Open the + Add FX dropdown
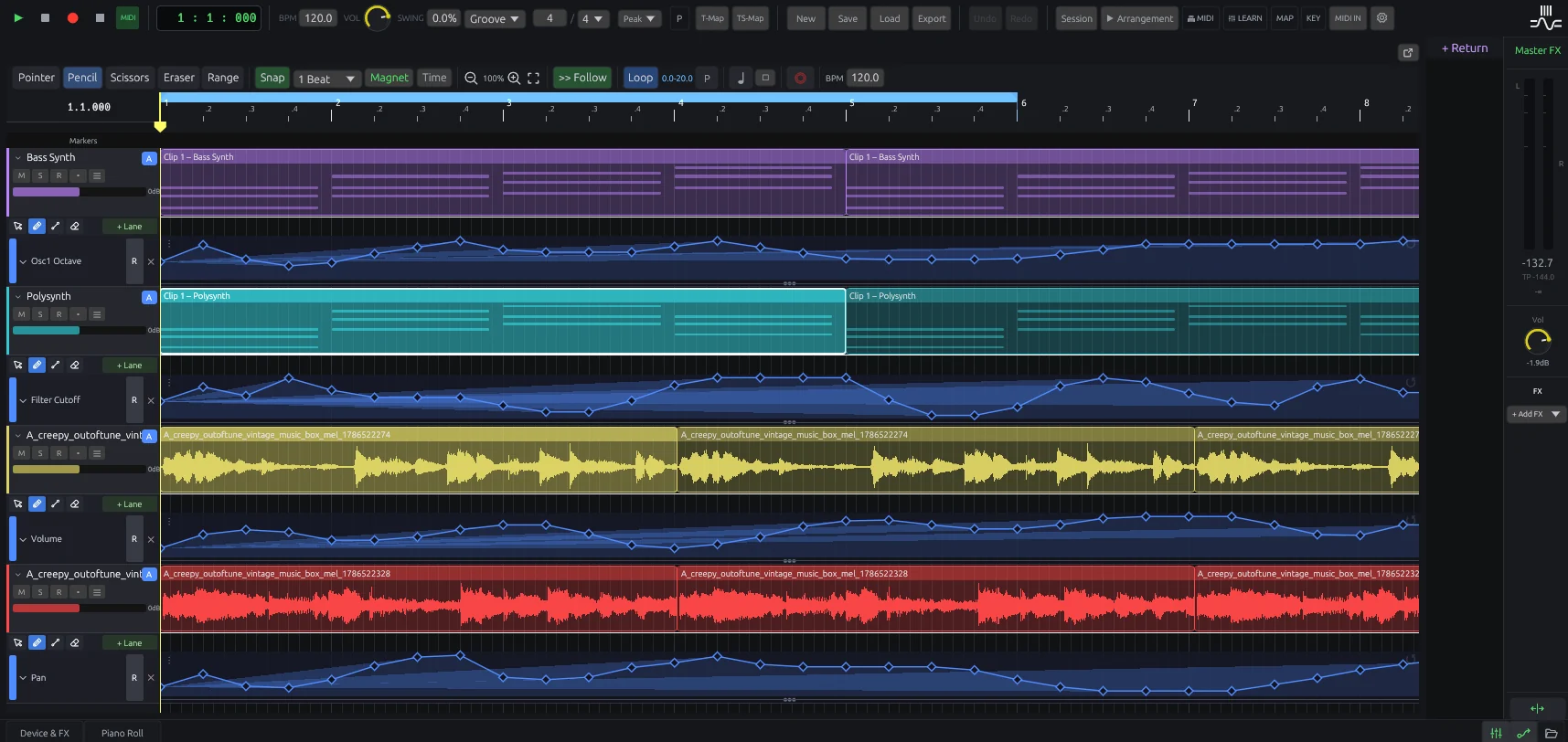This screenshot has width=1568, height=742. 1536,414
